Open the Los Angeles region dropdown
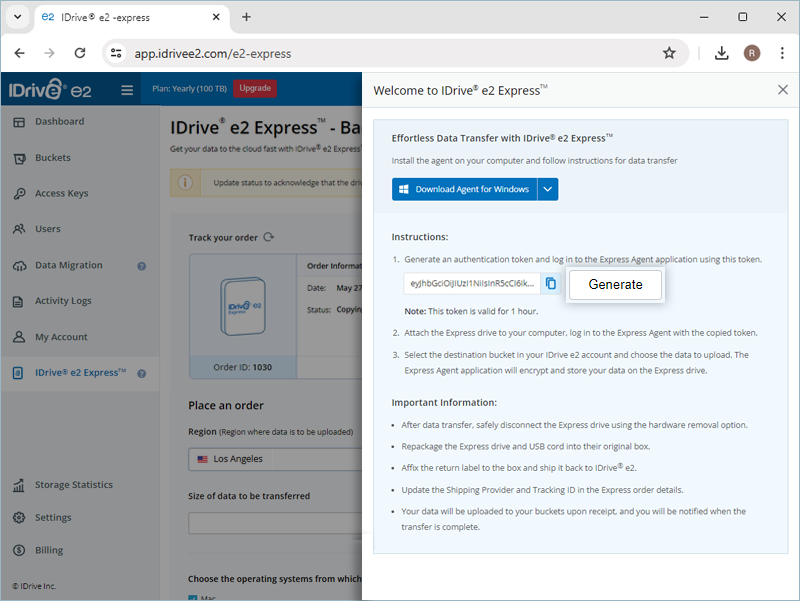The height and width of the screenshot is (601, 800). tap(276, 459)
